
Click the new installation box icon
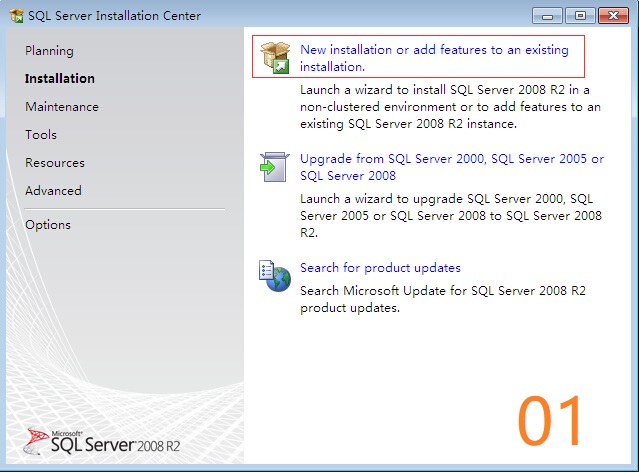click(275, 58)
